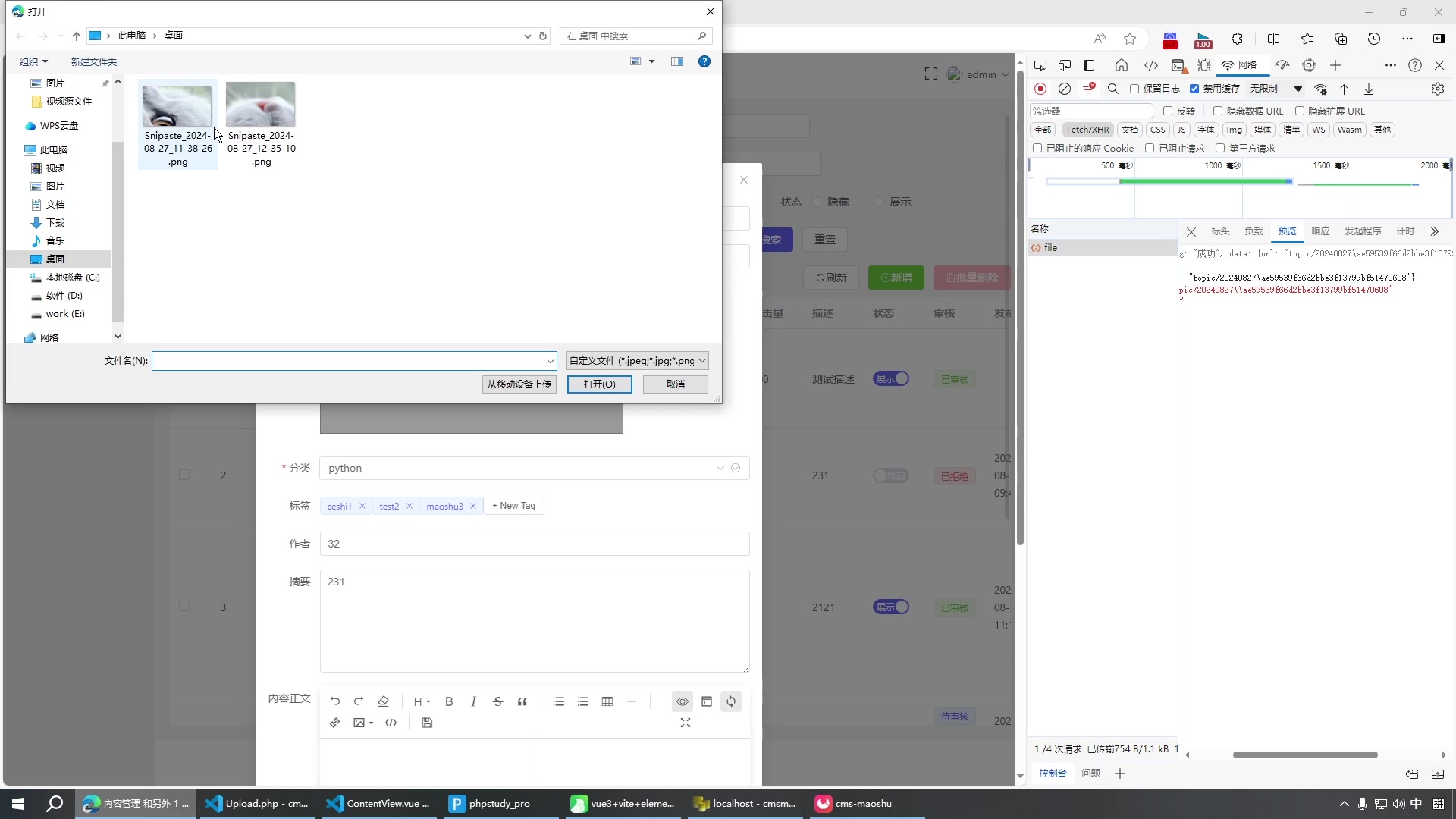
Task: Open the 发起程序 tab
Action: [1363, 231]
